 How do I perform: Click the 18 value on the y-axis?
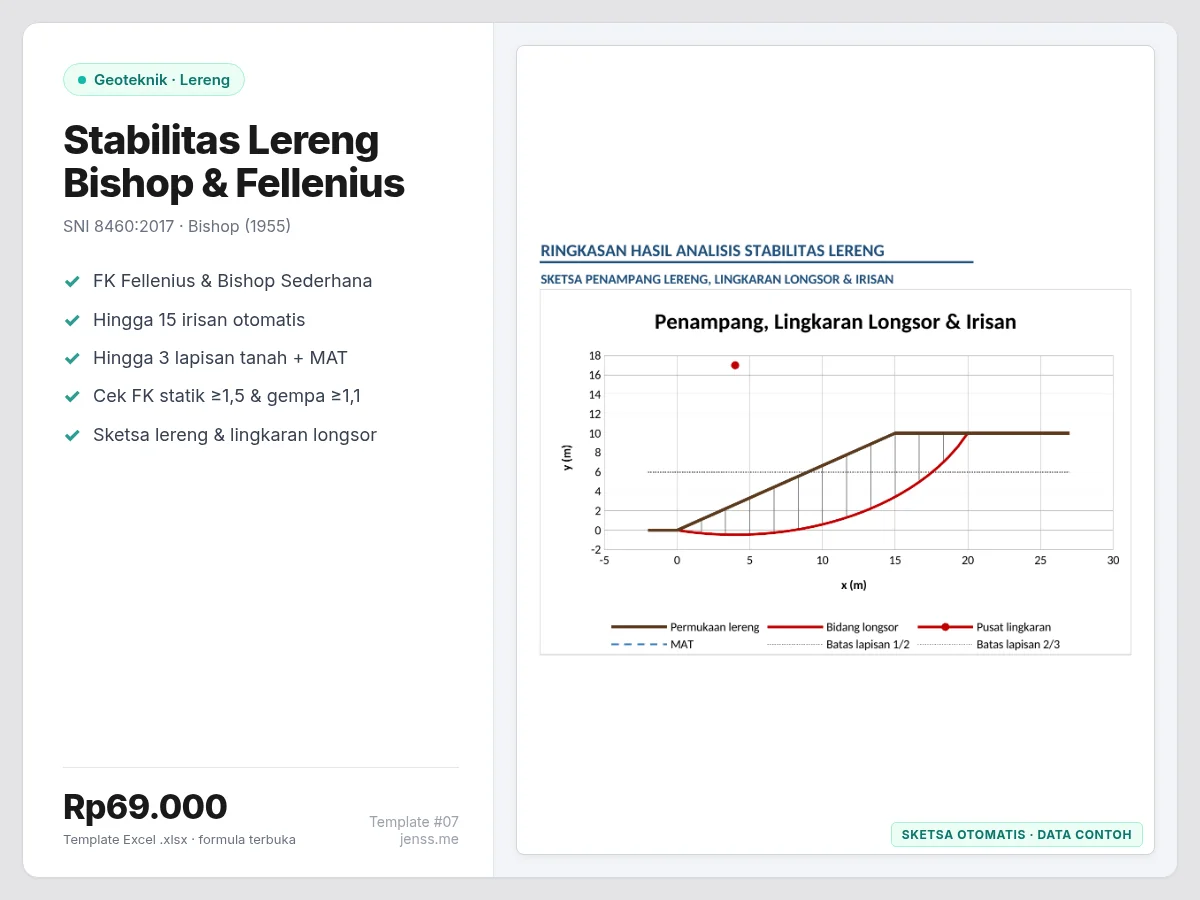[595, 355]
